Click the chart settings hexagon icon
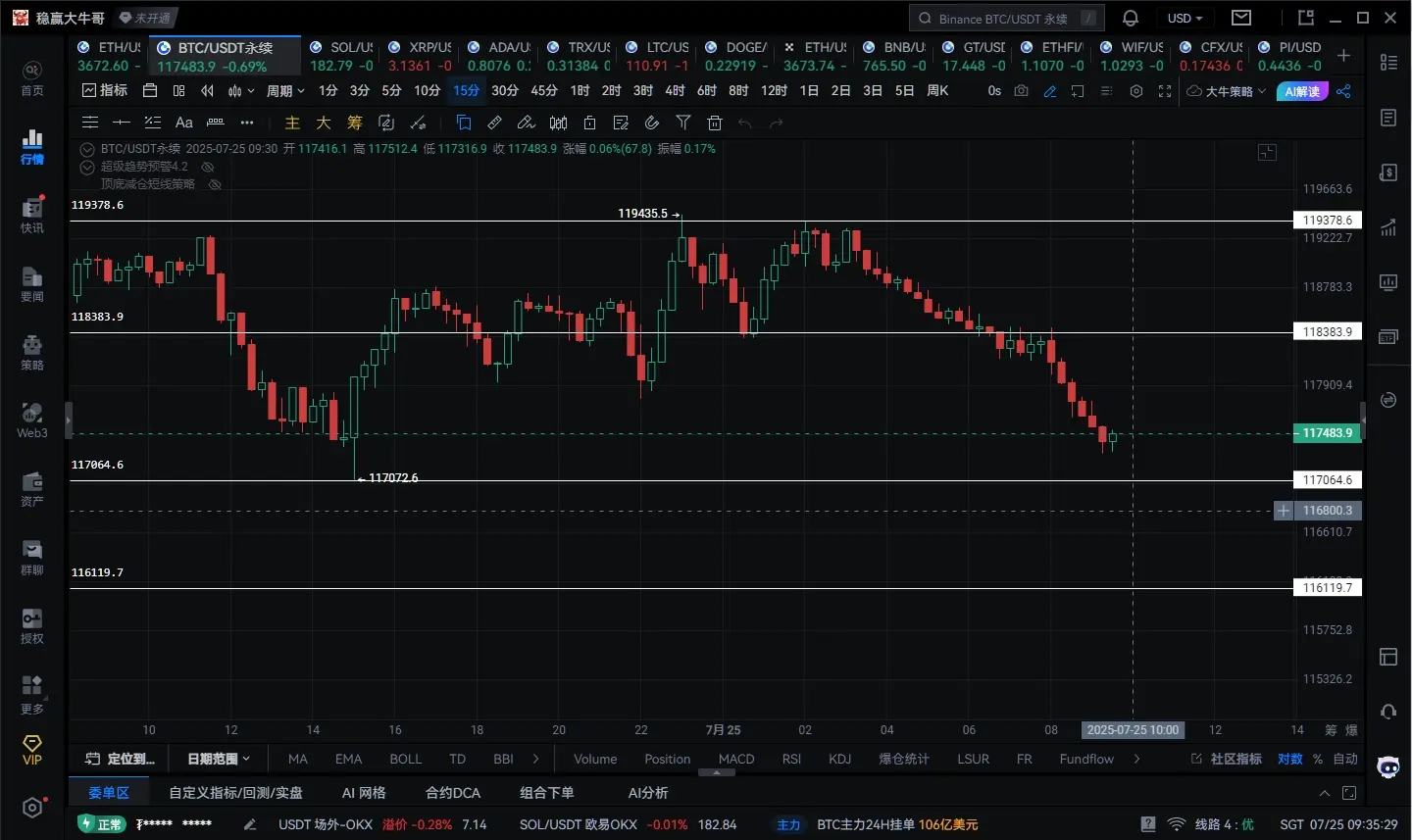1412x840 pixels. point(1136,91)
